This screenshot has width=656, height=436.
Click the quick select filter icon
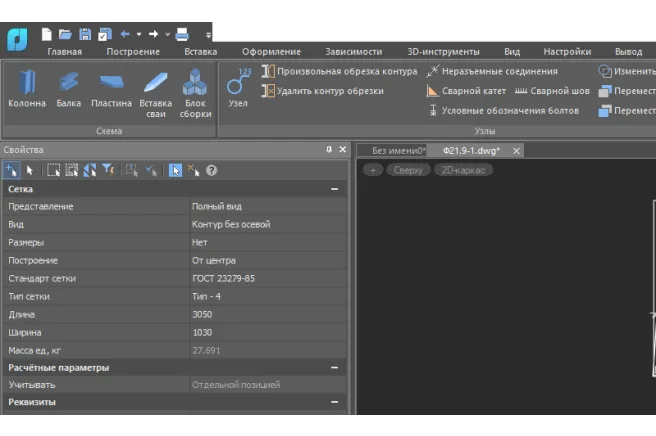click(x=108, y=170)
